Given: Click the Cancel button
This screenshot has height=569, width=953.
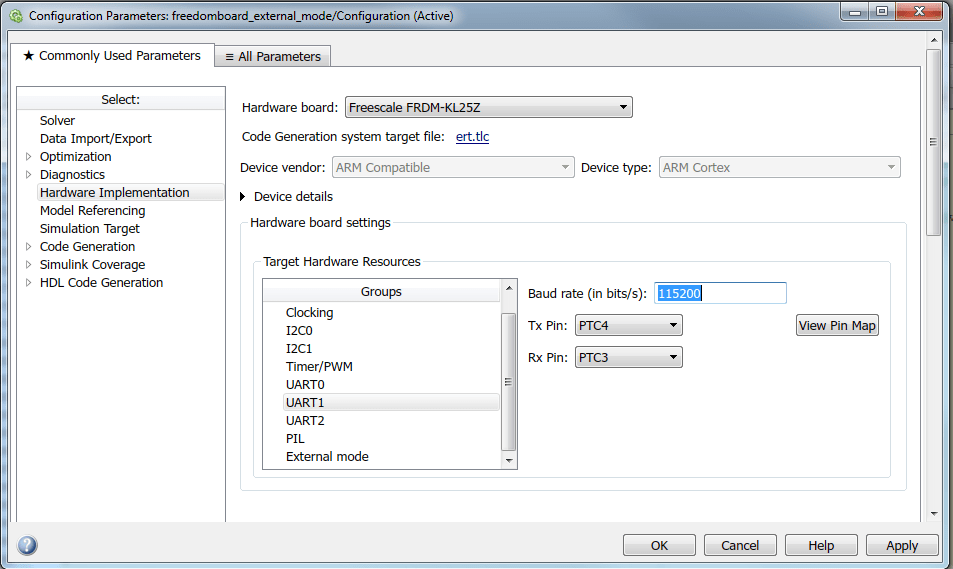Looking at the screenshot, I should [x=740, y=545].
